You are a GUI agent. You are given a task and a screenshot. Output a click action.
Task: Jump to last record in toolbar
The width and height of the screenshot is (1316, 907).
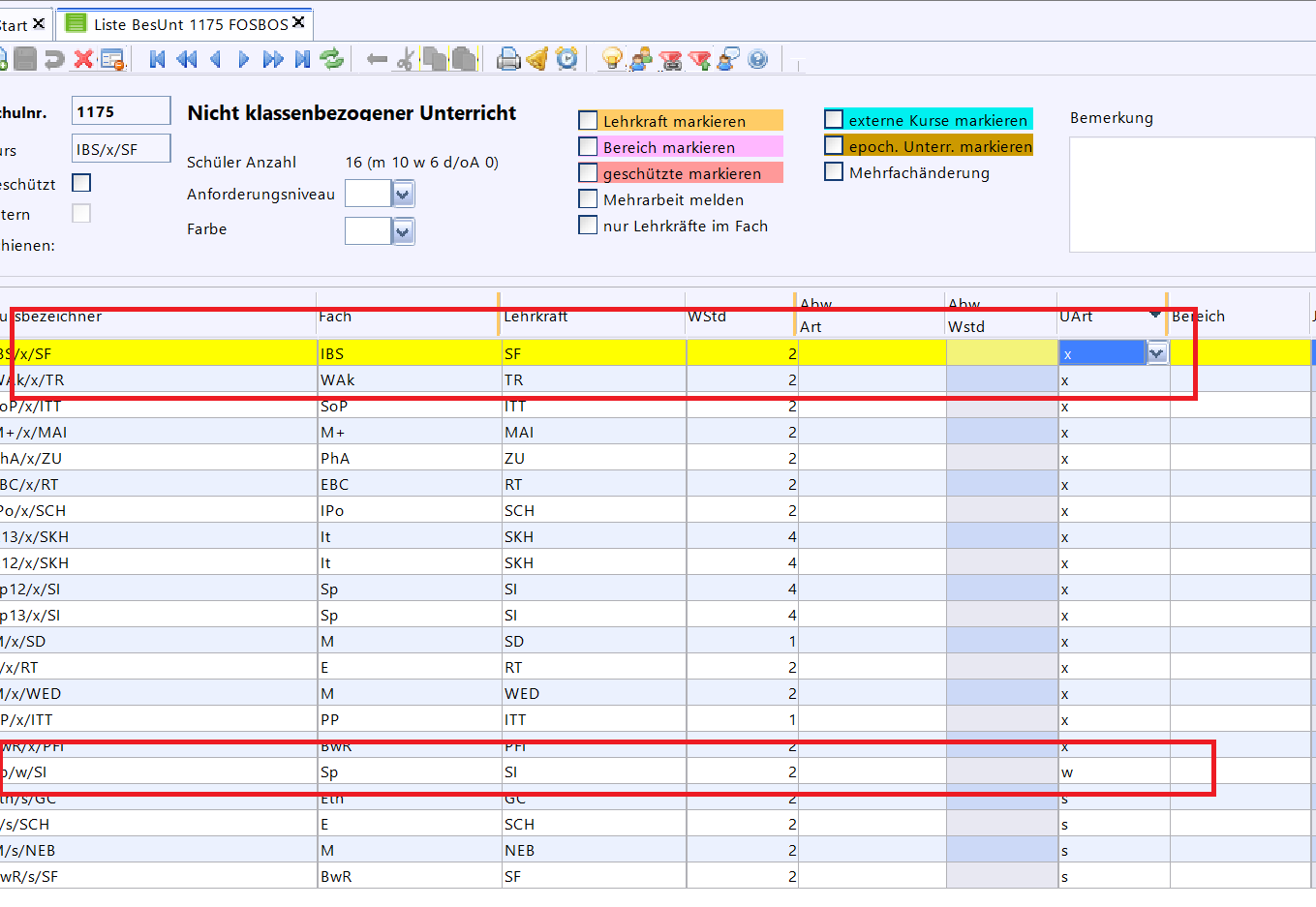click(x=303, y=59)
